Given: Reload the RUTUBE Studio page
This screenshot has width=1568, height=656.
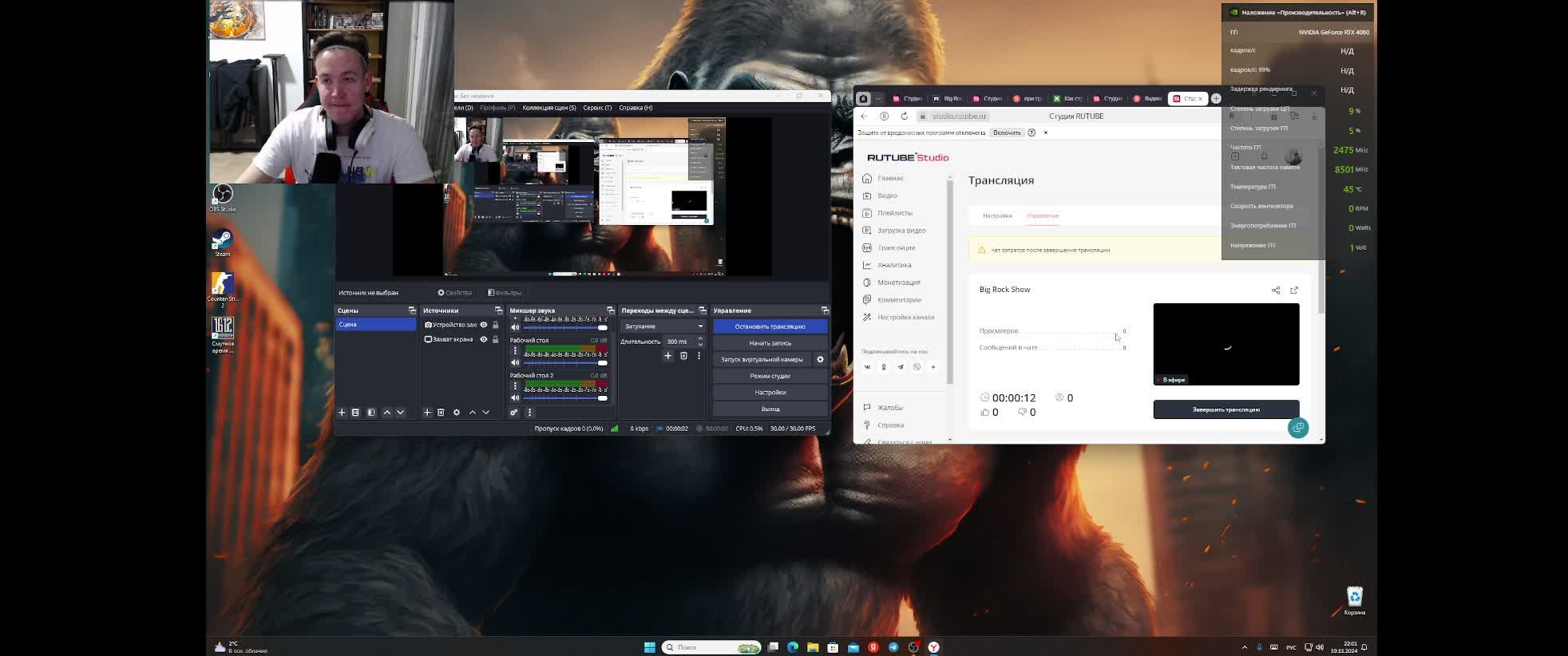Looking at the screenshot, I should coord(905,117).
